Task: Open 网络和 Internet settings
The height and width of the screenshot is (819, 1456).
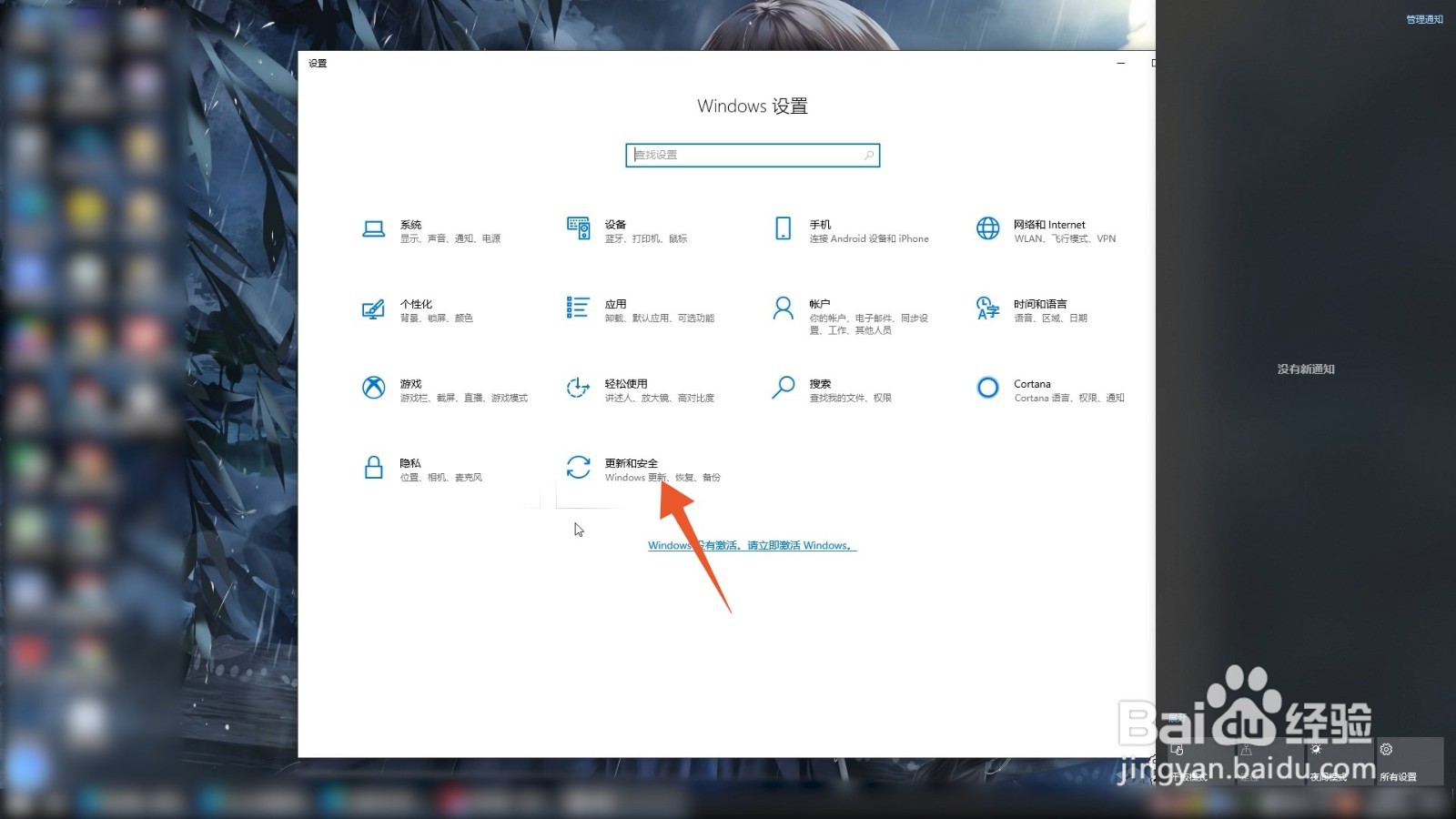Action: [x=1046, y=230]
